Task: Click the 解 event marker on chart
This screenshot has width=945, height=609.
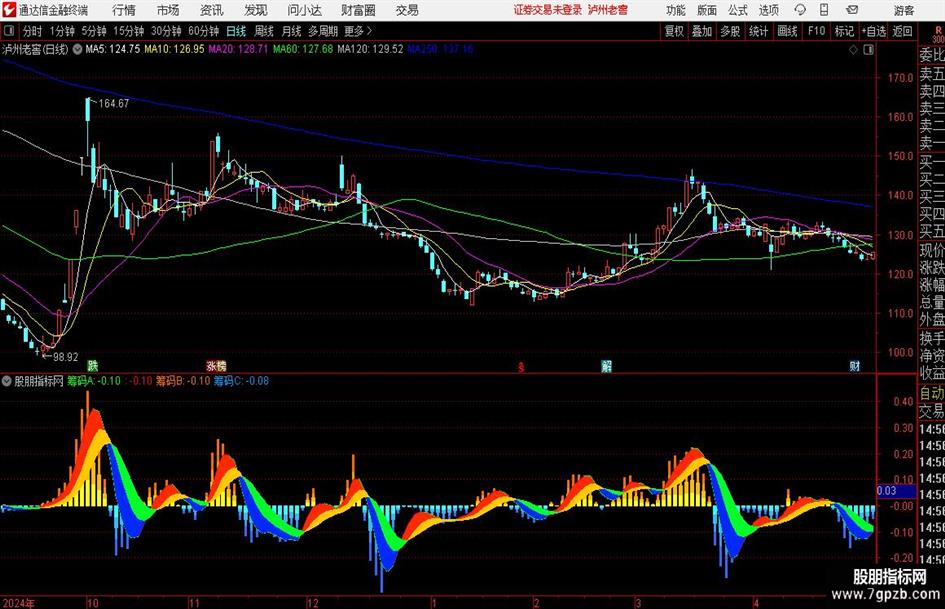Action: [x=606, y=366]
